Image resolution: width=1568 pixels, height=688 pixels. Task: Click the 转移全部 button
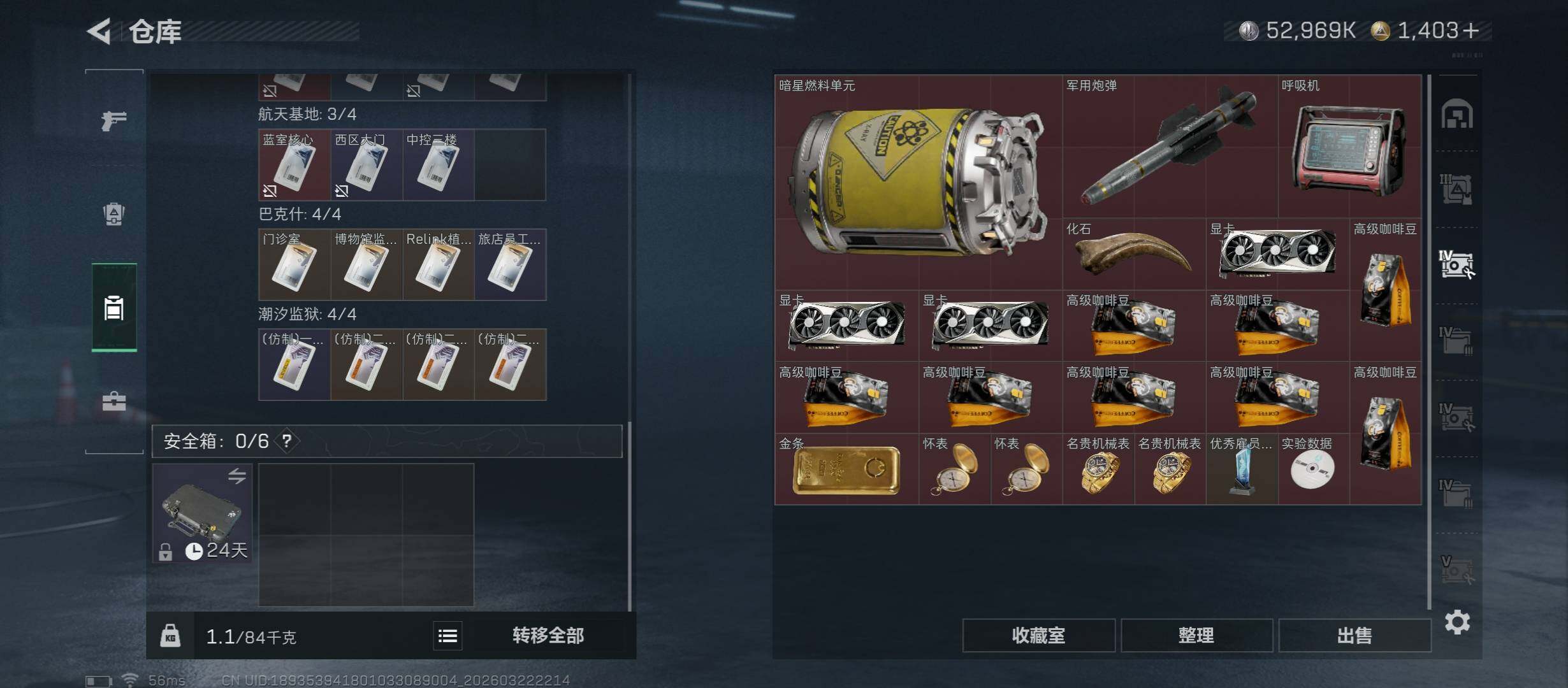click(x=548, y=635)
